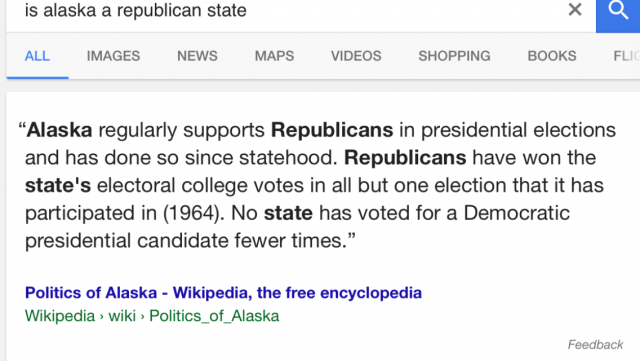Switch to the IMAGES tab
The image size is (640, 361).
tap(113, 56)
